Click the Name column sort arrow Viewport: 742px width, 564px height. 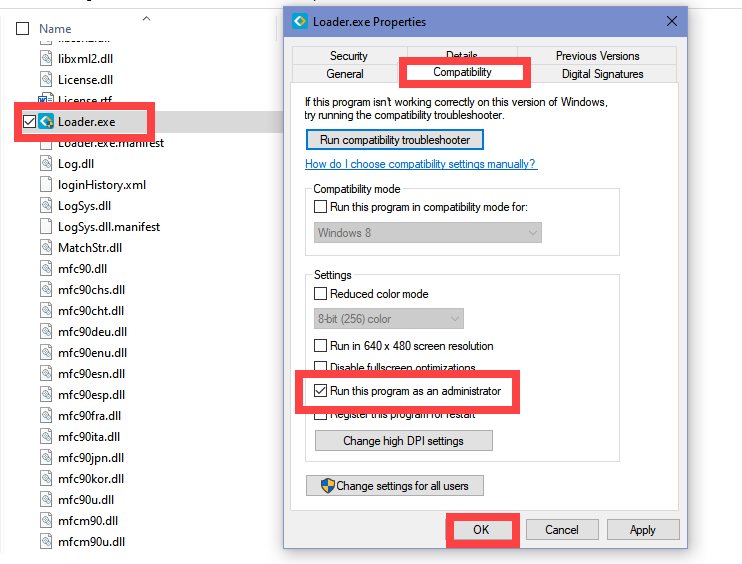[x=146, y=18]
